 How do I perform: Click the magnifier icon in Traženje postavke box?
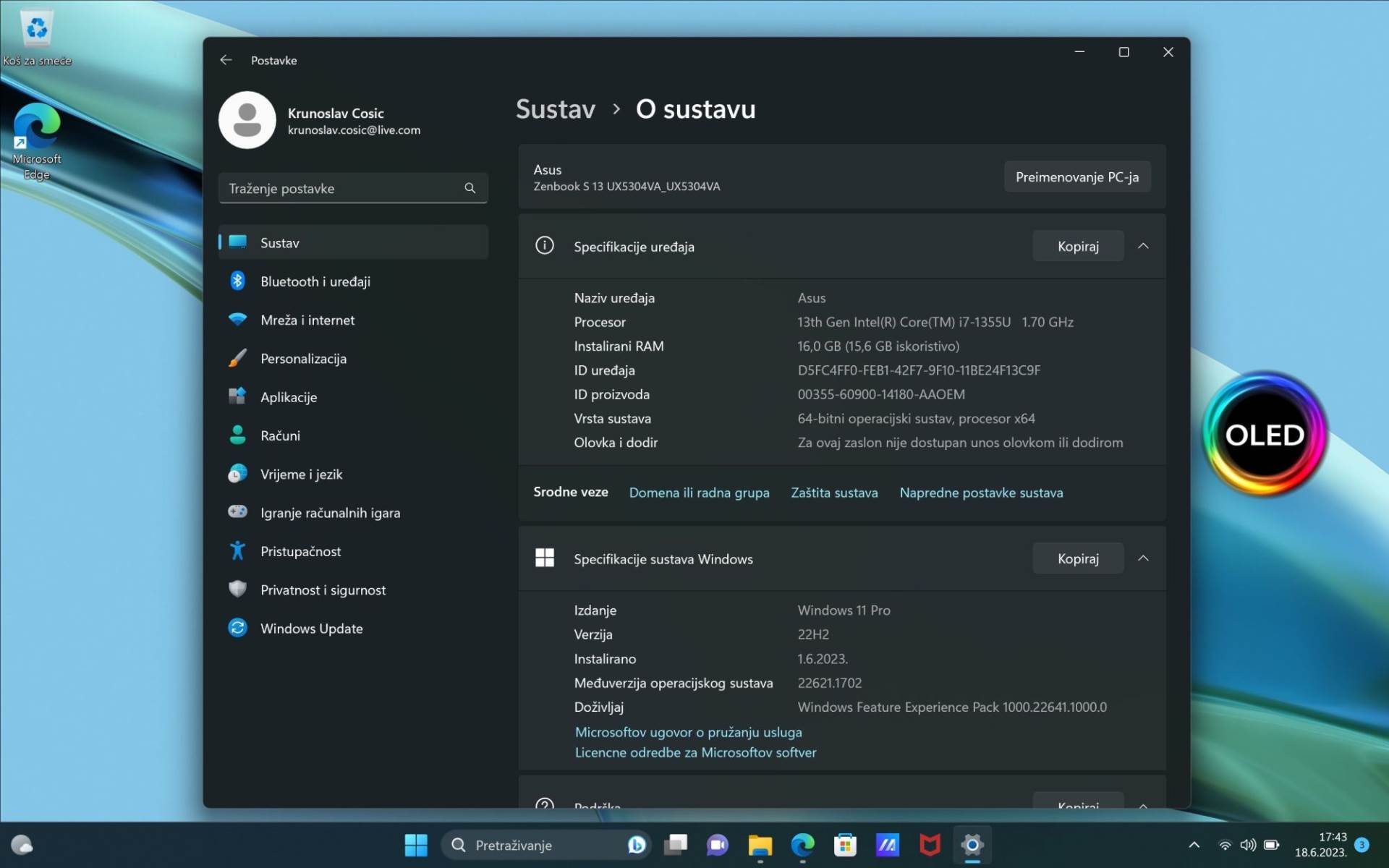[470, 188]
